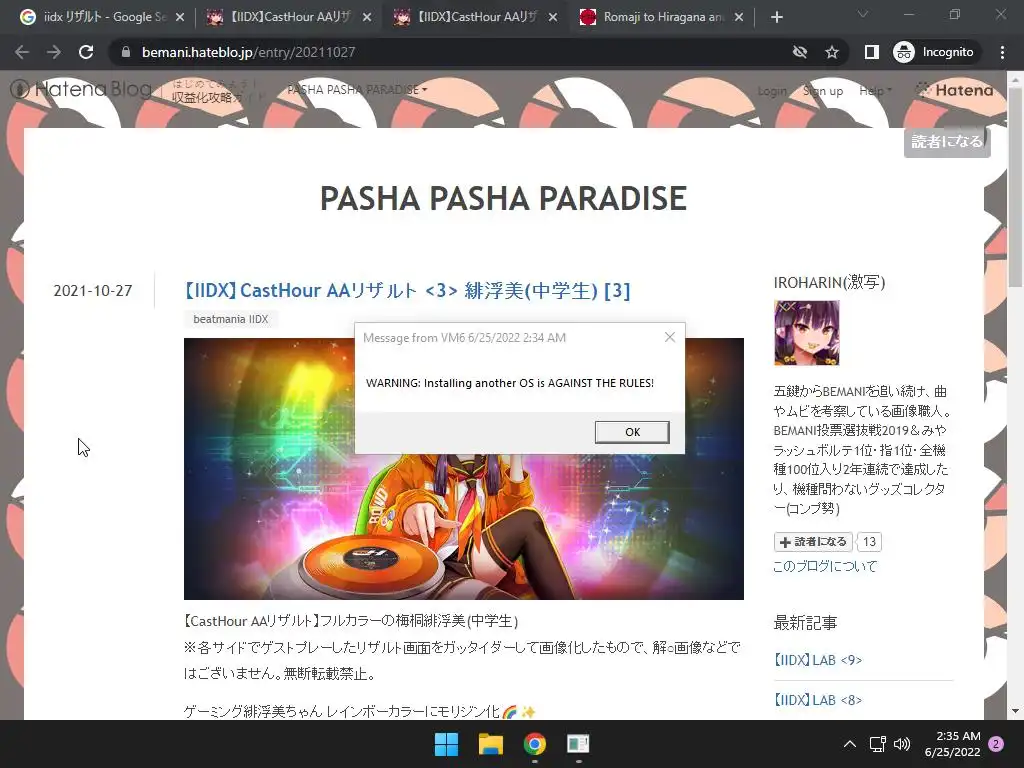Open the clock showing 2:35 AM
Image resolution: width=1024 pixels, height=768 pixels.
(x=952, y=744)
